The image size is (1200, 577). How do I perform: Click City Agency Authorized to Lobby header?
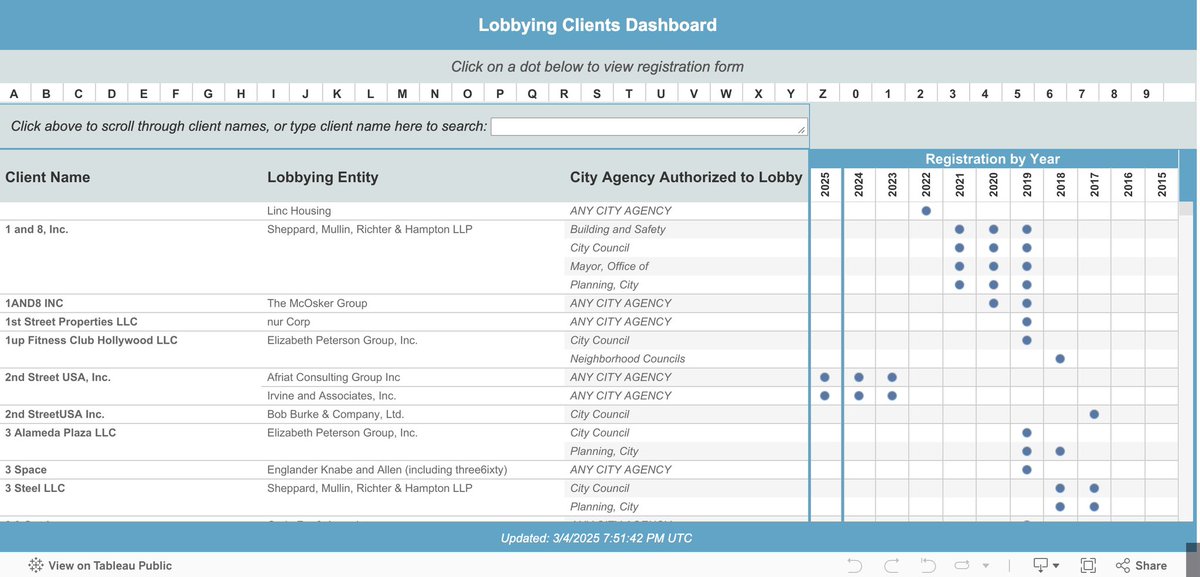(686, 177)
